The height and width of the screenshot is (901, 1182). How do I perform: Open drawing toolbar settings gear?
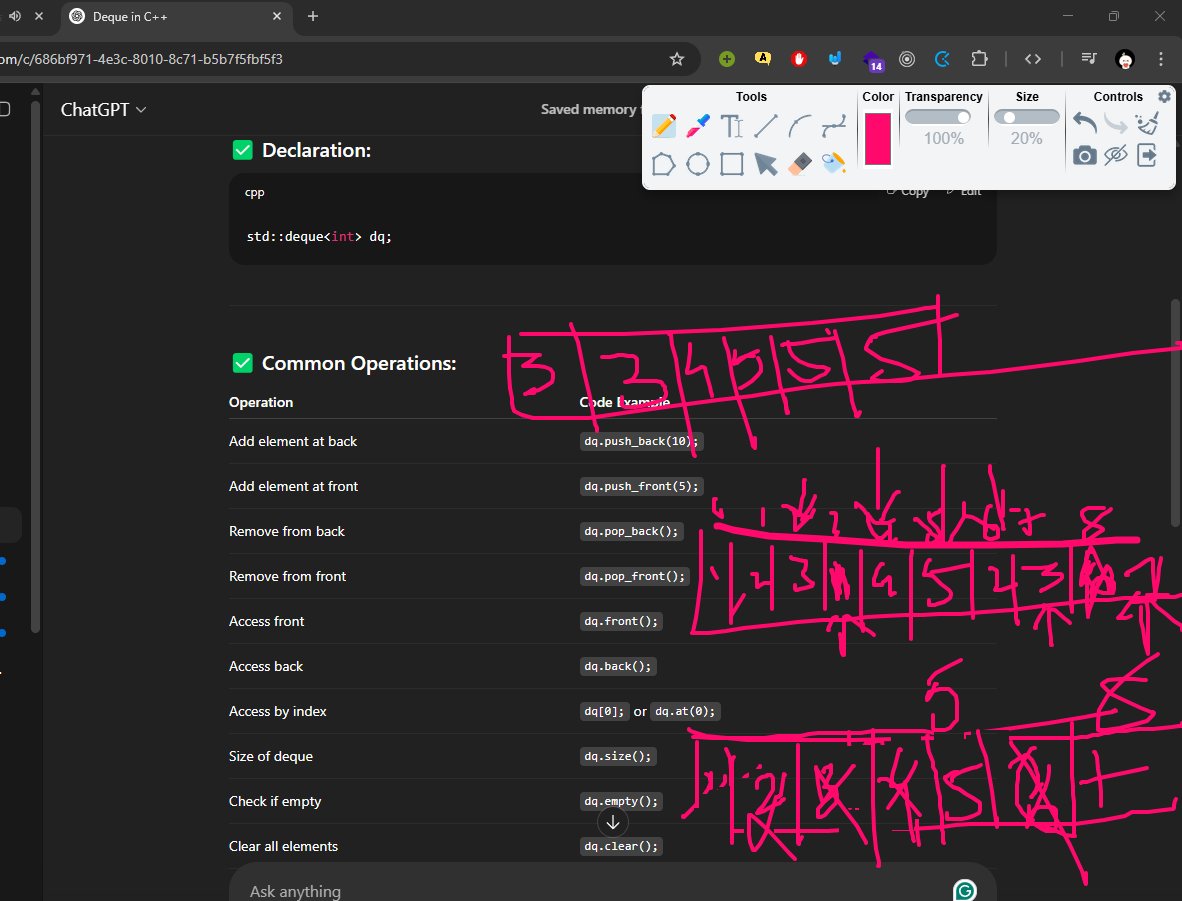coord(1165,97)
